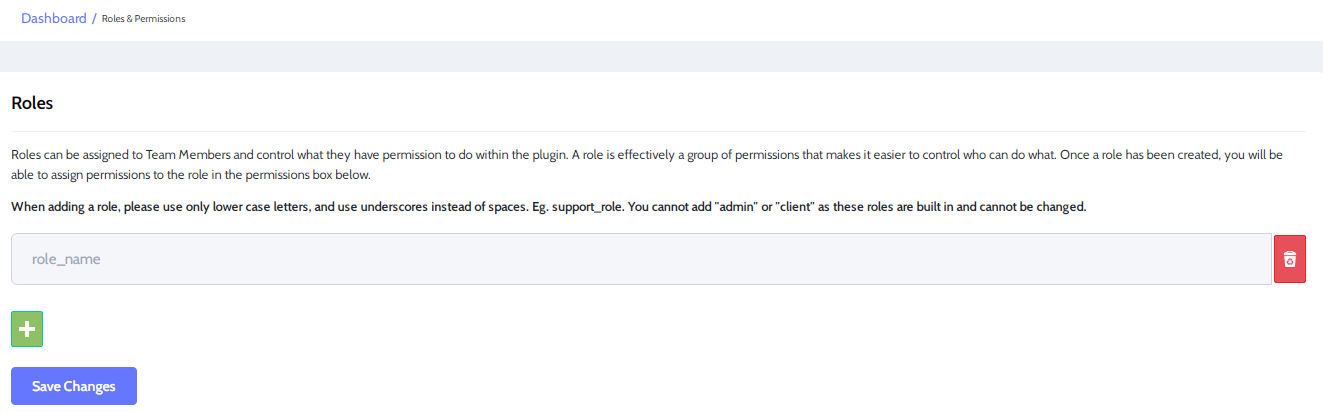The image size is (1323, 412).
Task: Focus the role_name input field
Action: (x=641, y=259)
